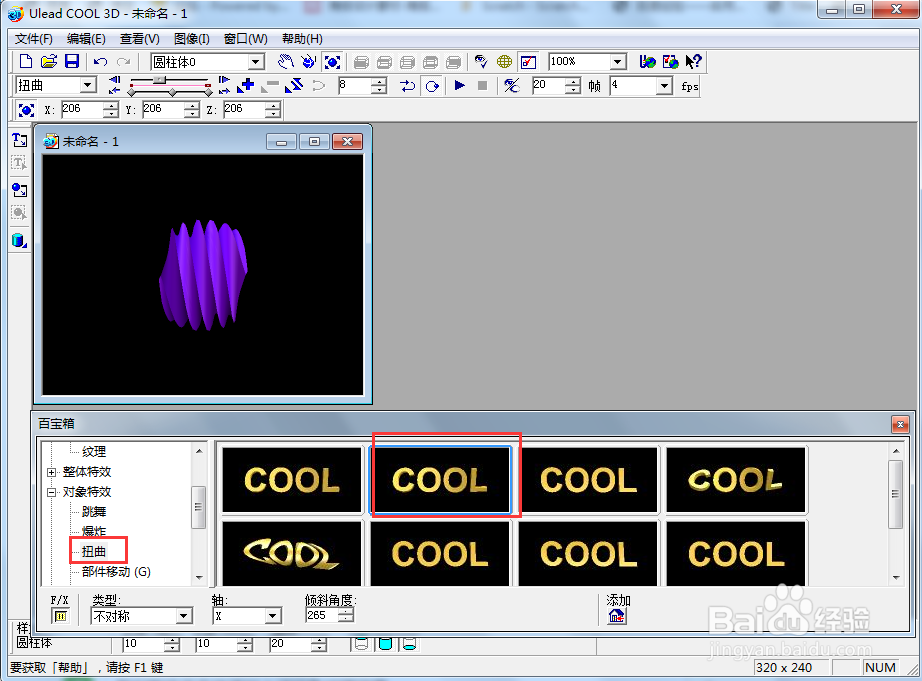
Task: Open the 帮助(H) menu
Action: pyautogui.click(x=302, y=39)
